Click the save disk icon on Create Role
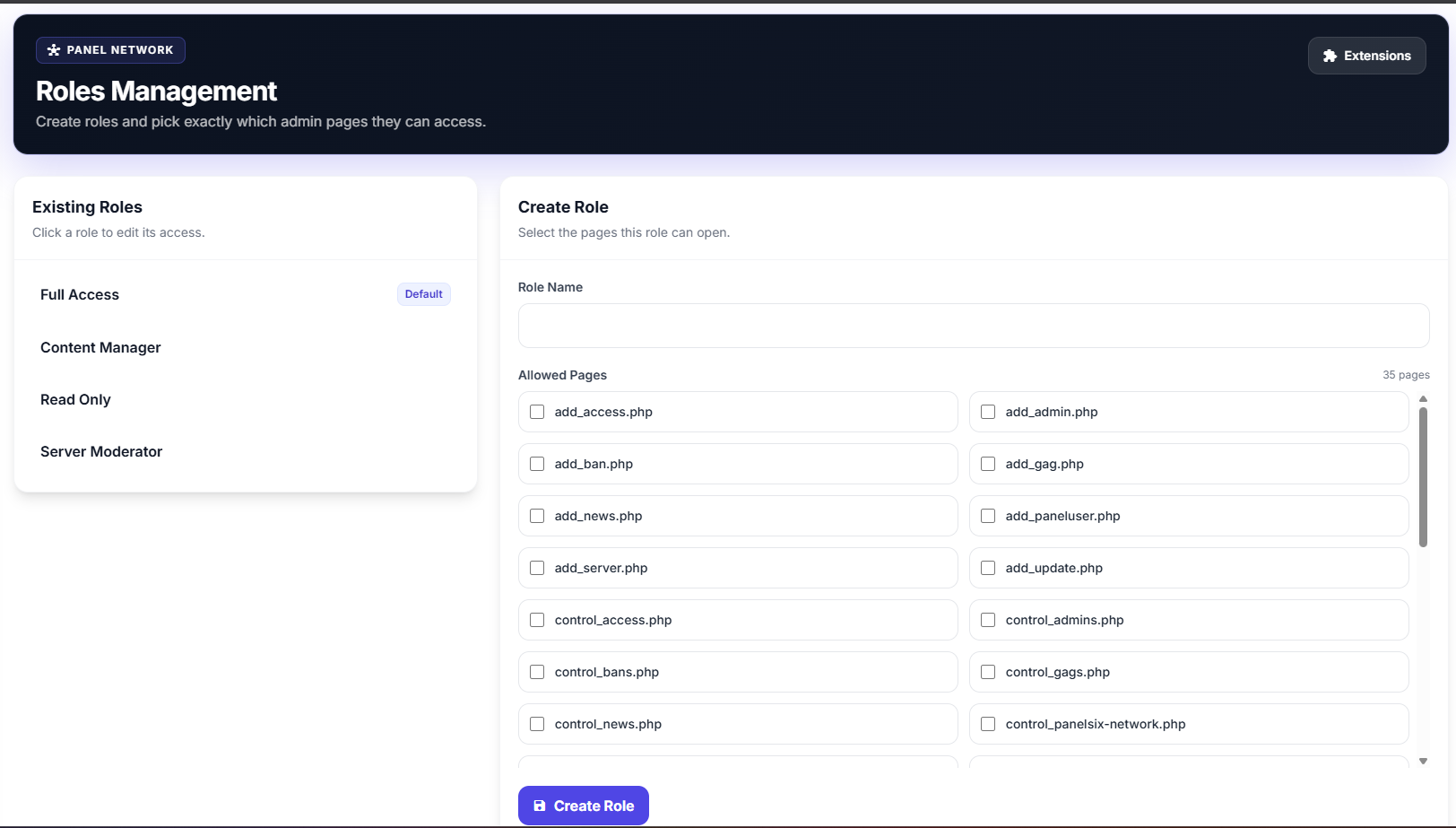Image resolution: width=1456 pixels, height=828 pixels. pyautogui.click(x=539, y=806)
